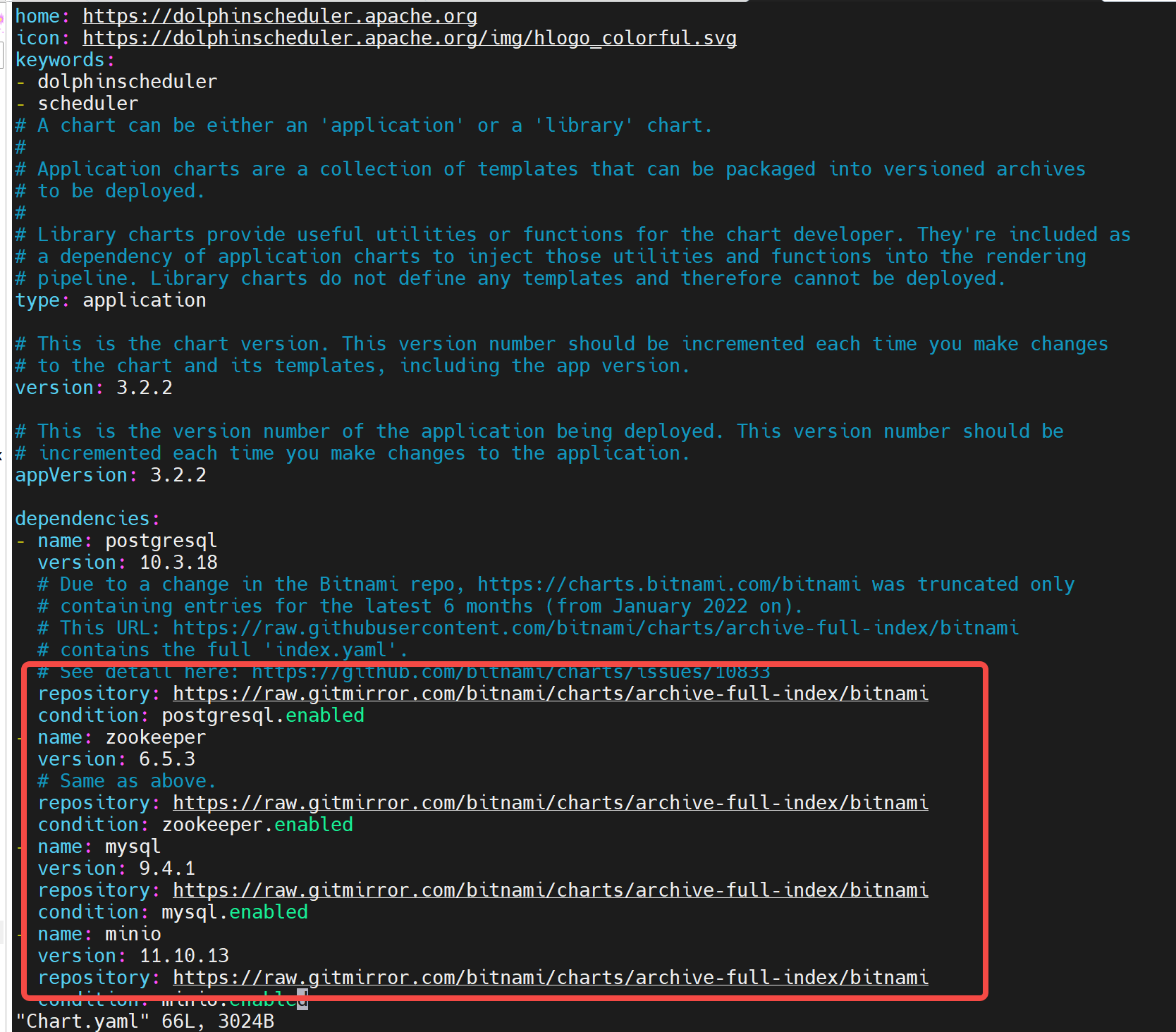The height and width of the screenshot is (1032, 1176).
Task: Select the 'scheduler' keyword entry
Action: (88, 104)
